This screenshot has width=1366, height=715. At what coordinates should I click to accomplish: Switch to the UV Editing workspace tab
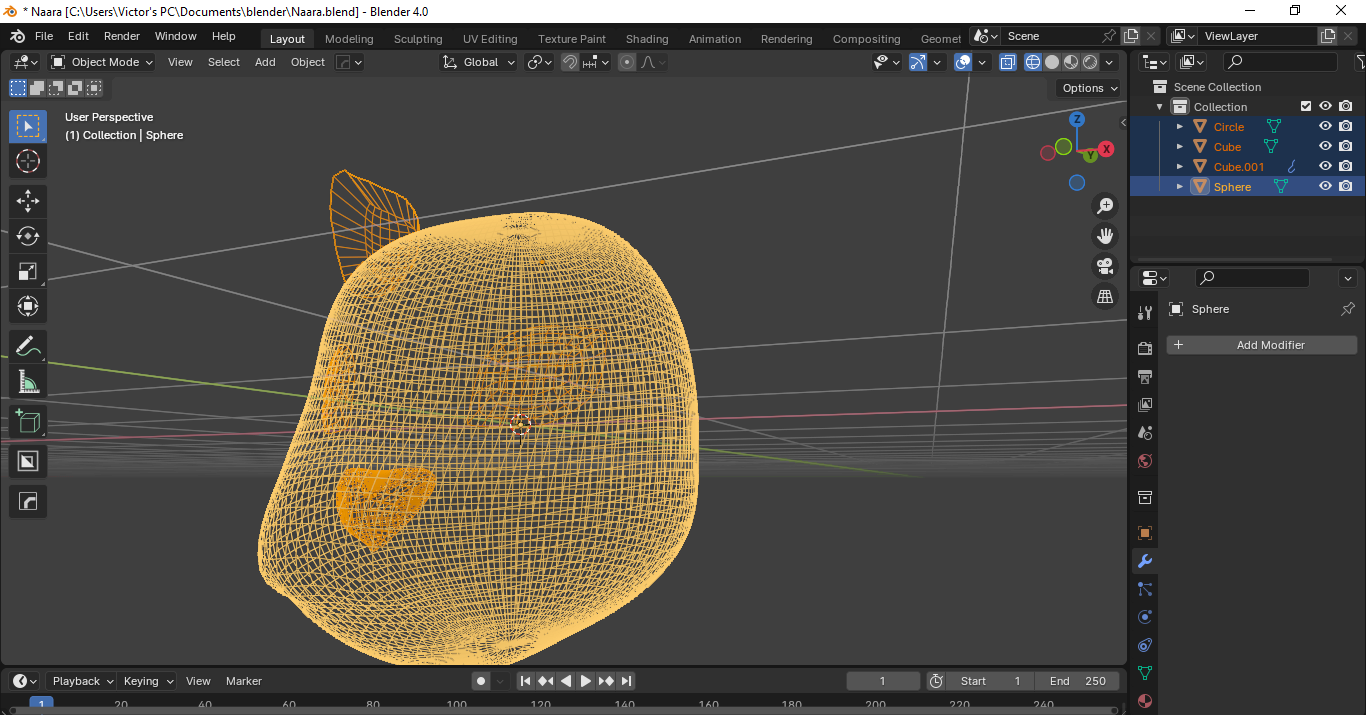pos(490,39)
